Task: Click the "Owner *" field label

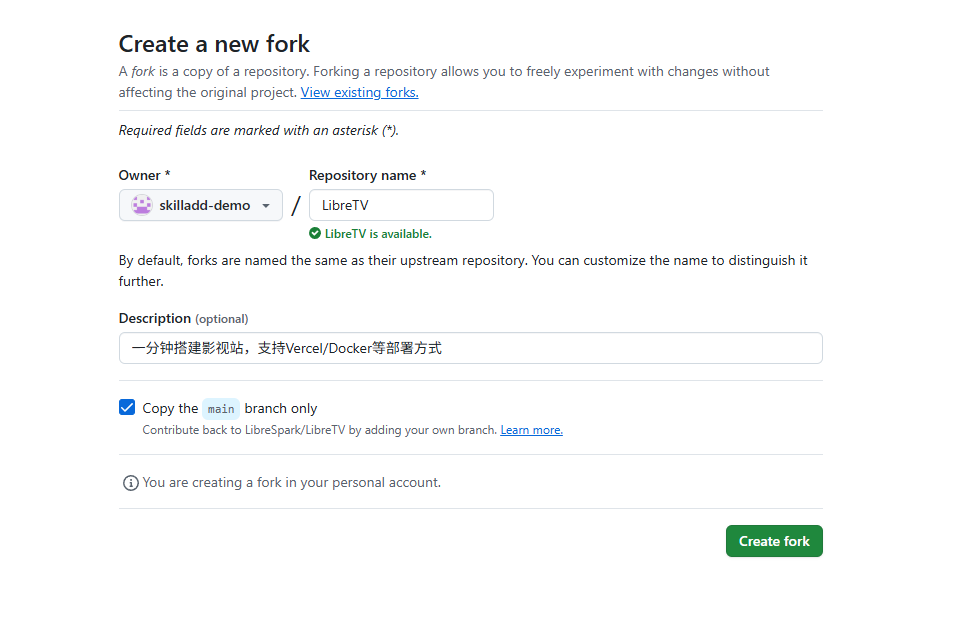Action: click(144, 175)
